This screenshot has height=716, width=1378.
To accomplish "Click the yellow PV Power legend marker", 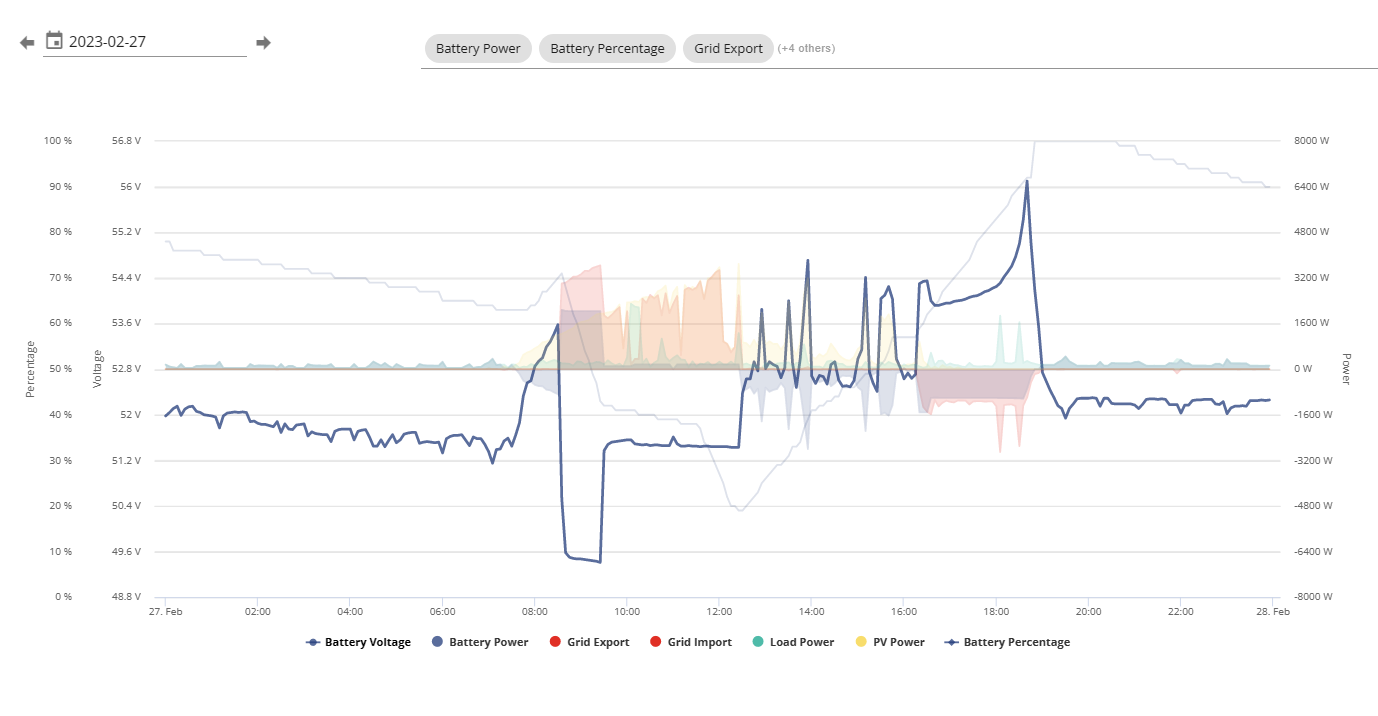I will click(862, 642).
